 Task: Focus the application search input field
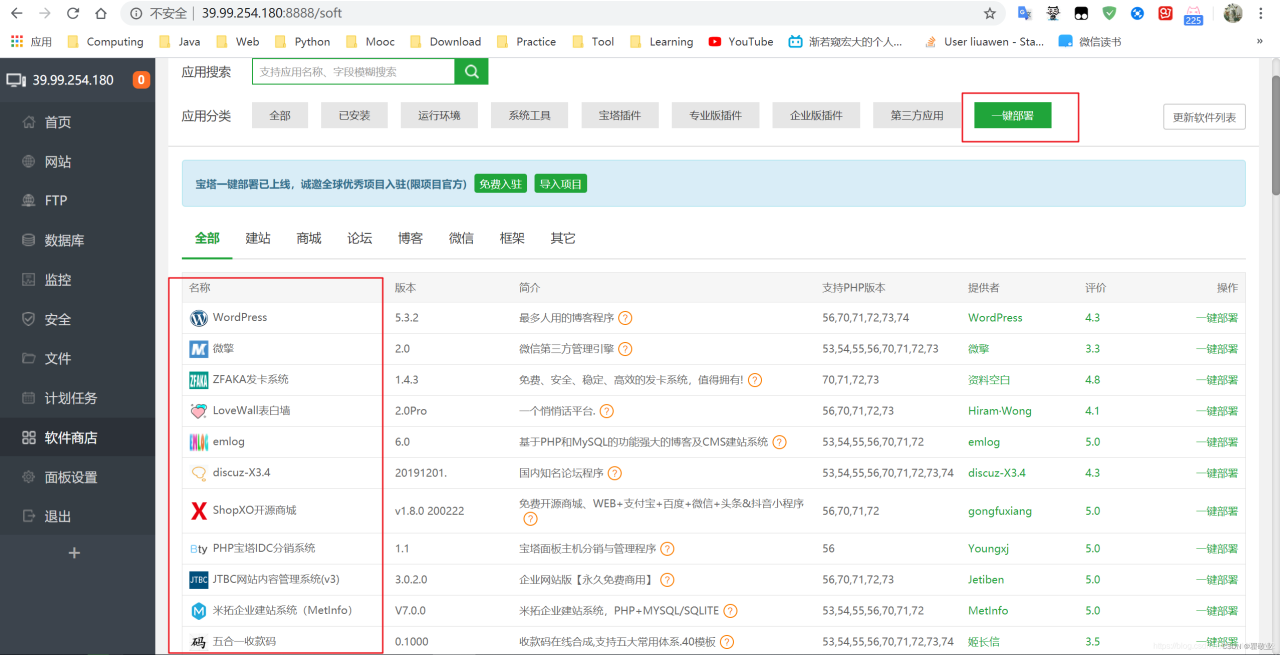point(353,72)
